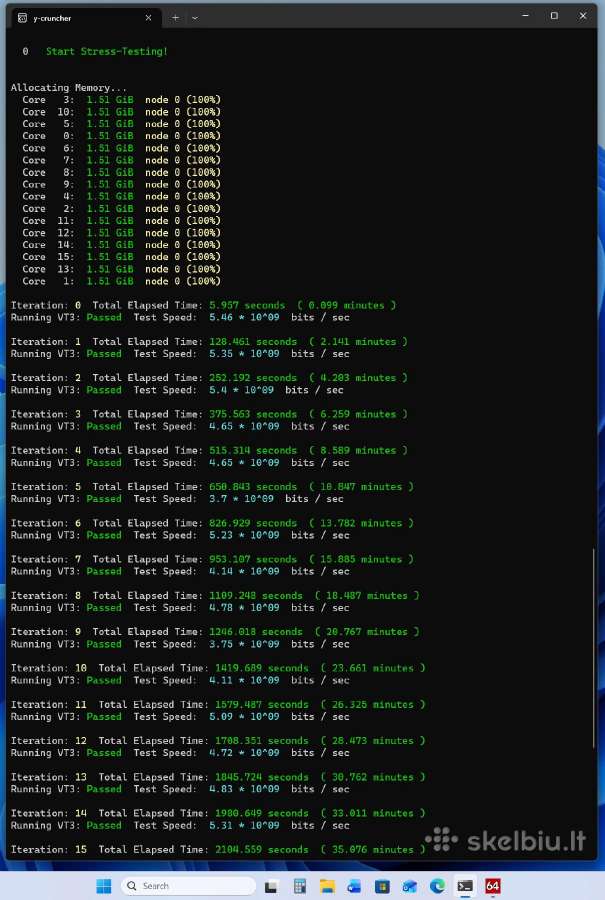The width and height of the screenshot is (605, 900).
Task: Click the "Core 1:" memory row
Action: 121,281
